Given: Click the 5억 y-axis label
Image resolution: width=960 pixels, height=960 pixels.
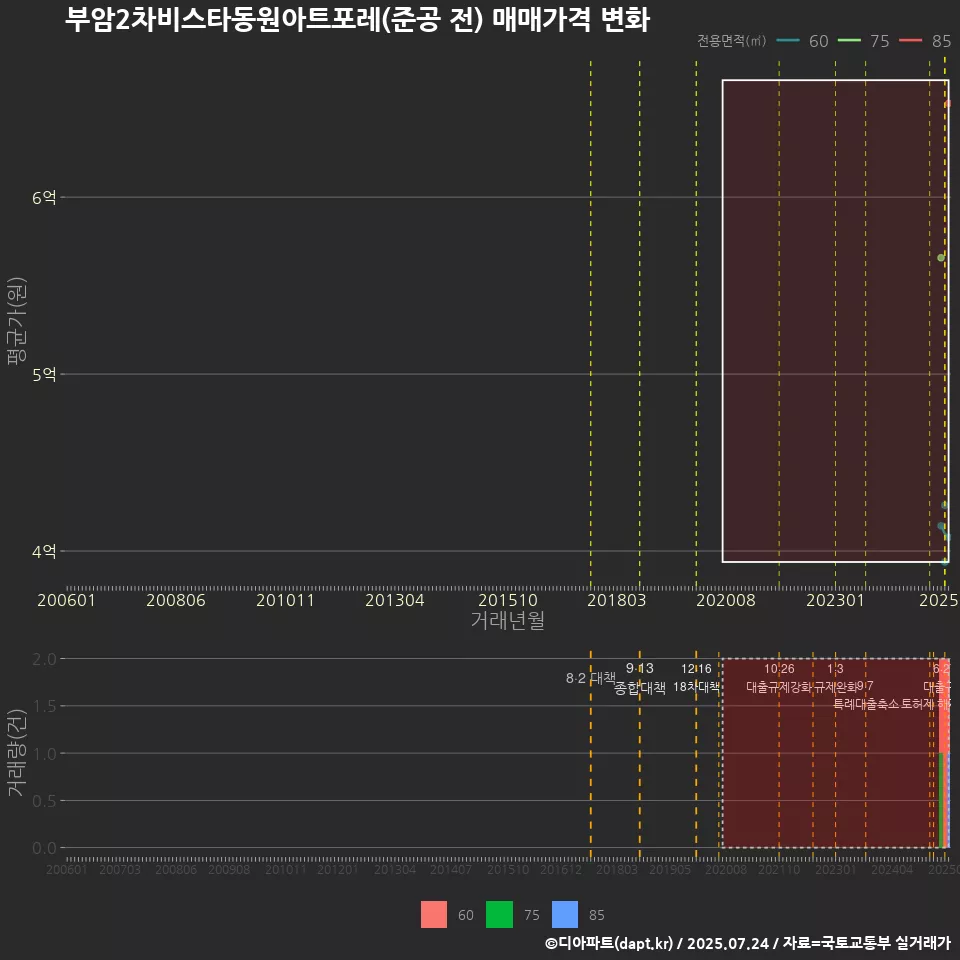Looking at the screenshot, I should click(x=44, y=374).
